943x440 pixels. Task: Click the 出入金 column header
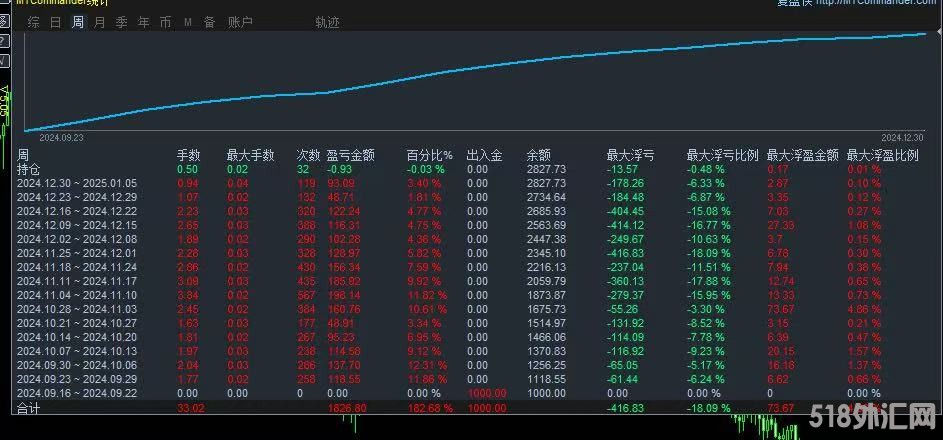pos(485,156)
